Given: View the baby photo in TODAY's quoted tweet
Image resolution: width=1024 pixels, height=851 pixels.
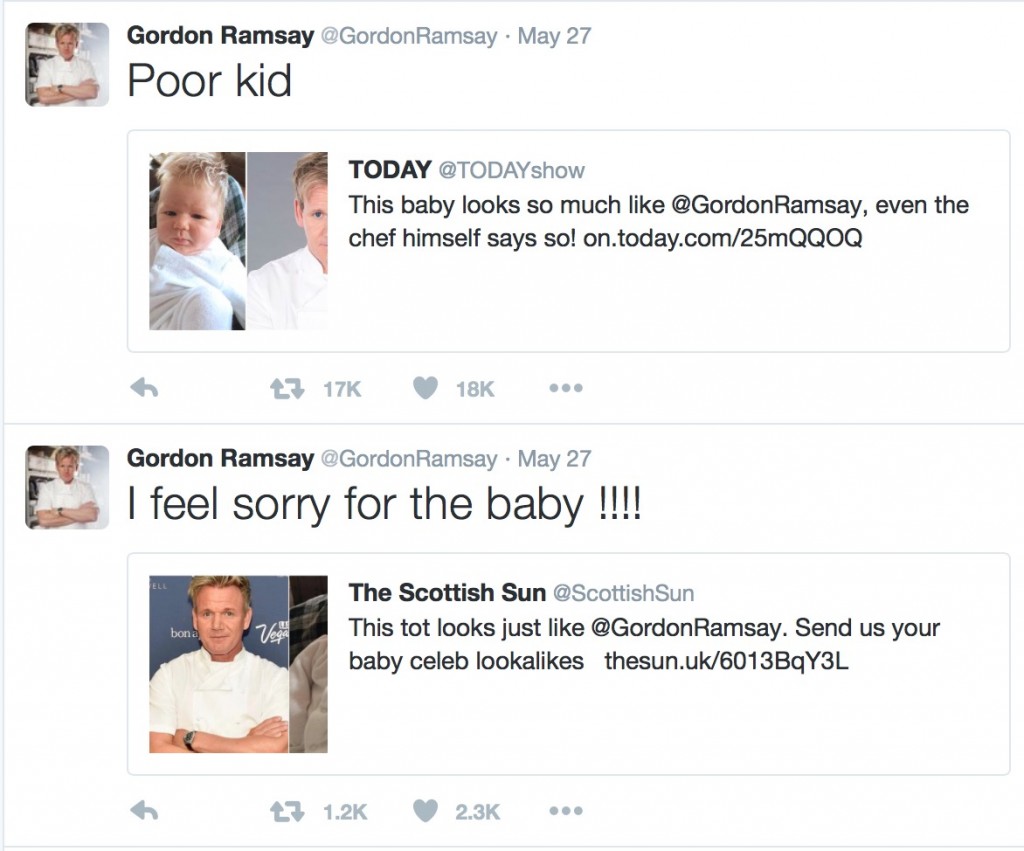Looking at the screenshot, I should tap(197, 241).
